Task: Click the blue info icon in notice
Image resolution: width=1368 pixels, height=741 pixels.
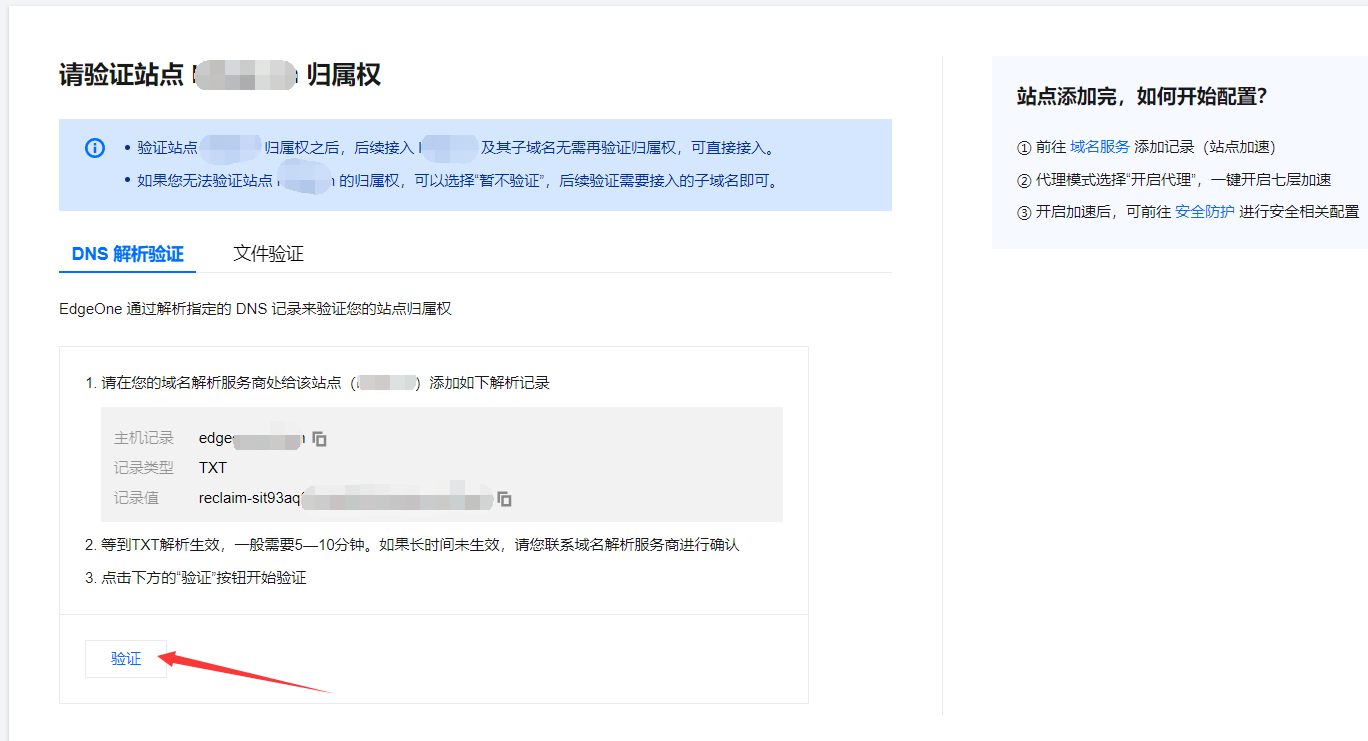Action: (95, 148)
